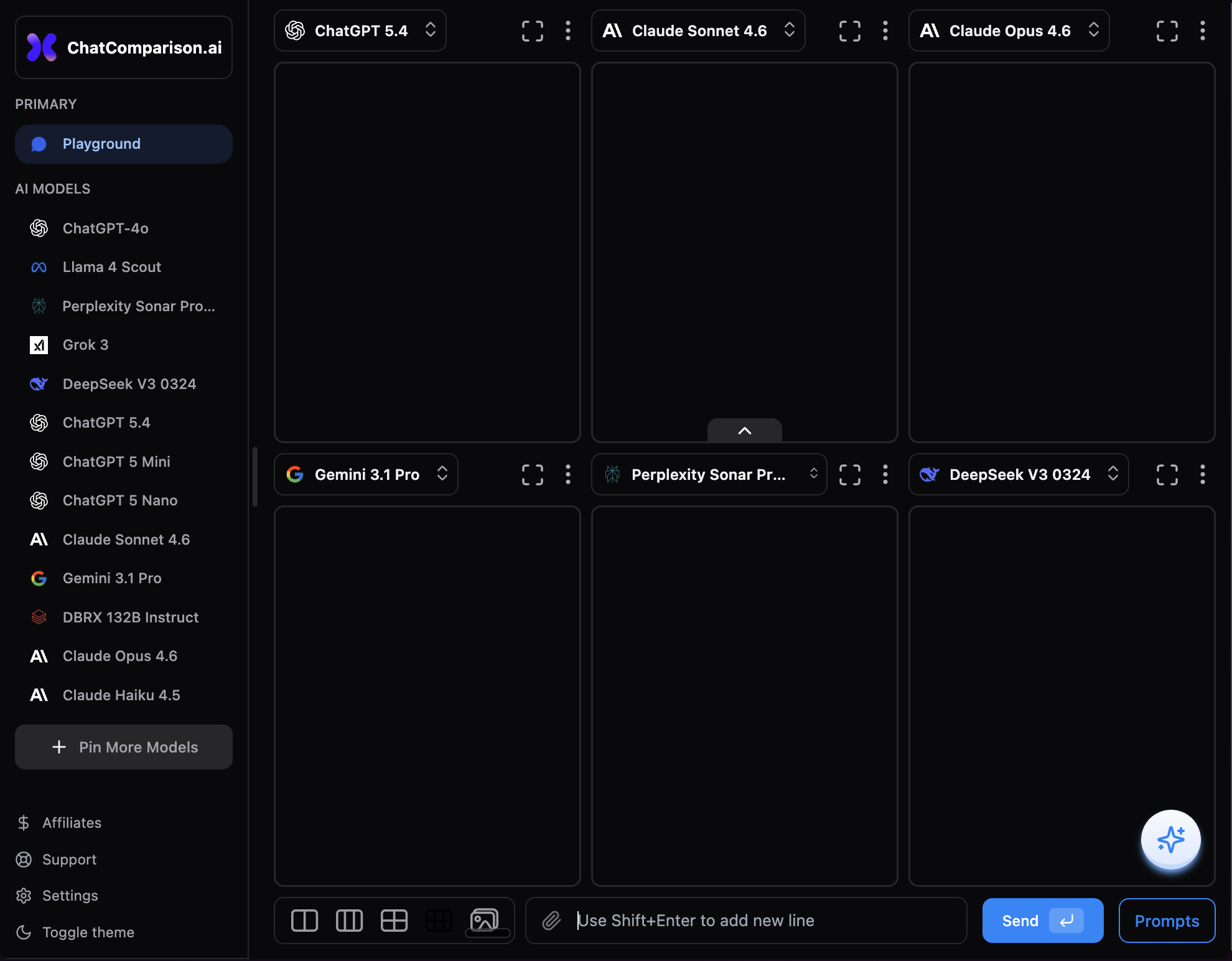1232x961 pixels.
Task: Switch to three-column layout view
Action: (349, 921)
